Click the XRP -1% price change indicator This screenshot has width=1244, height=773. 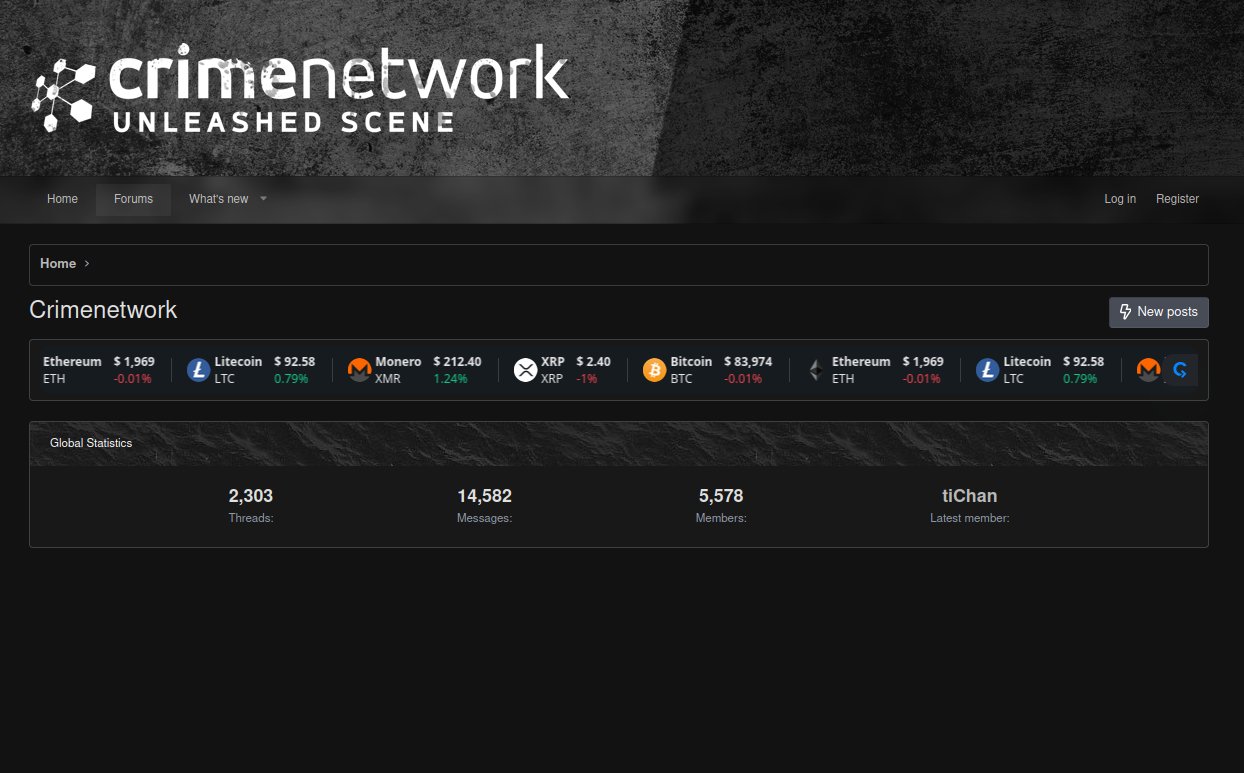pos(587,379)
